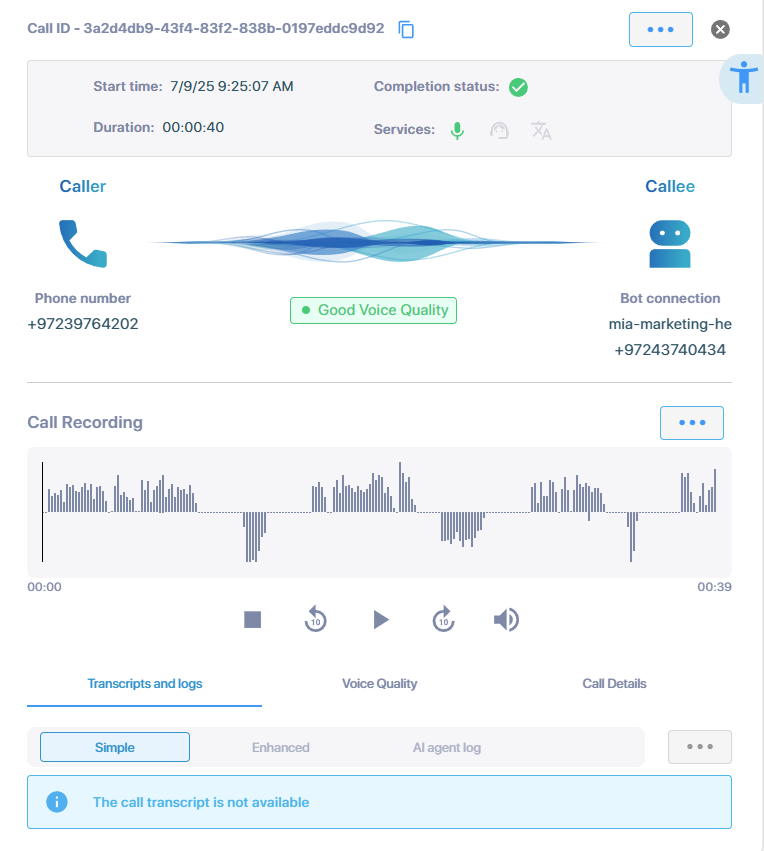Click the Call ID text
This screenshot has width=764, height=851.
click(206, 28)
